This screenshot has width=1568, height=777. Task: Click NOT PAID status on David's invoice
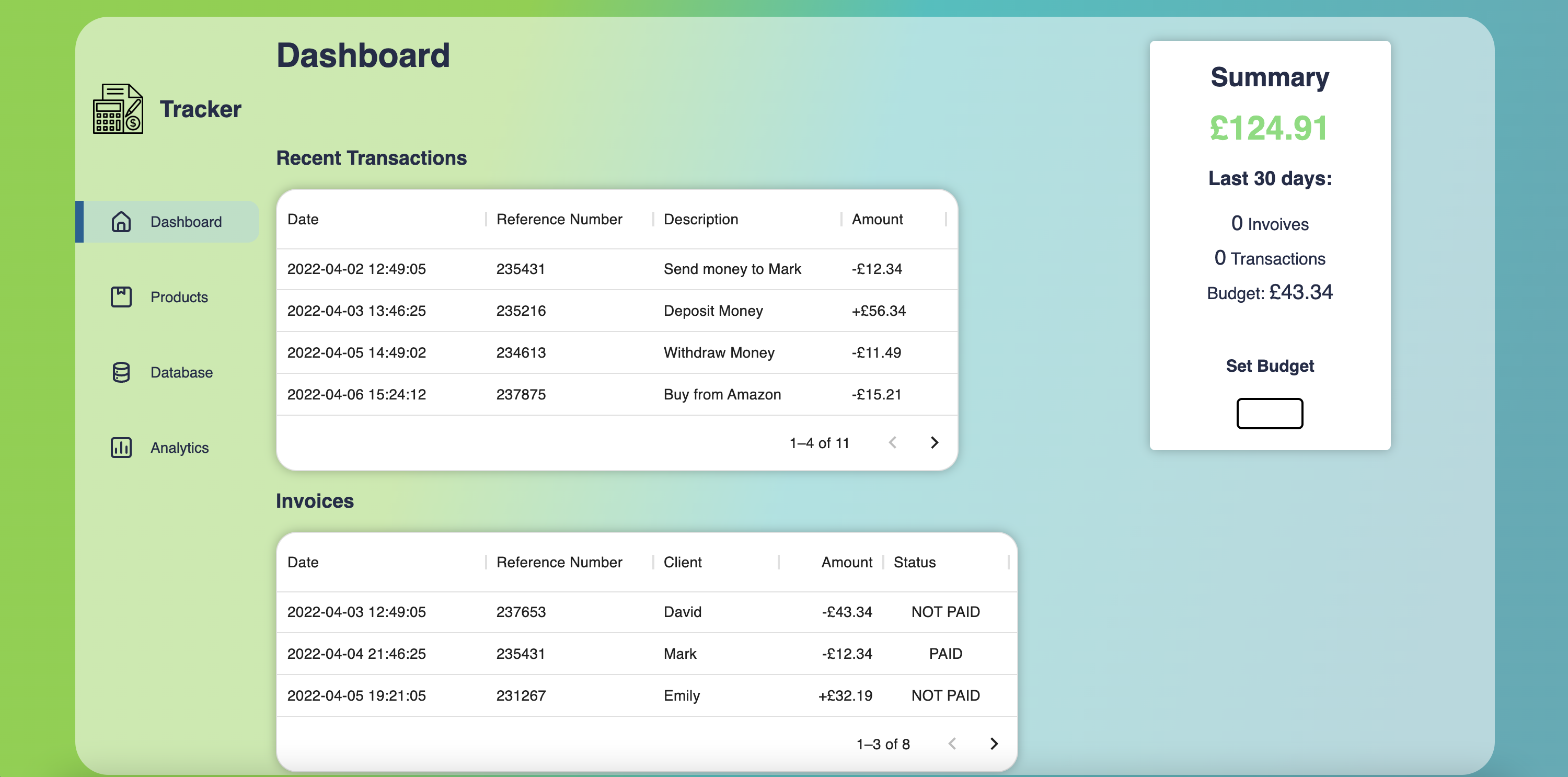click(946, 612)
